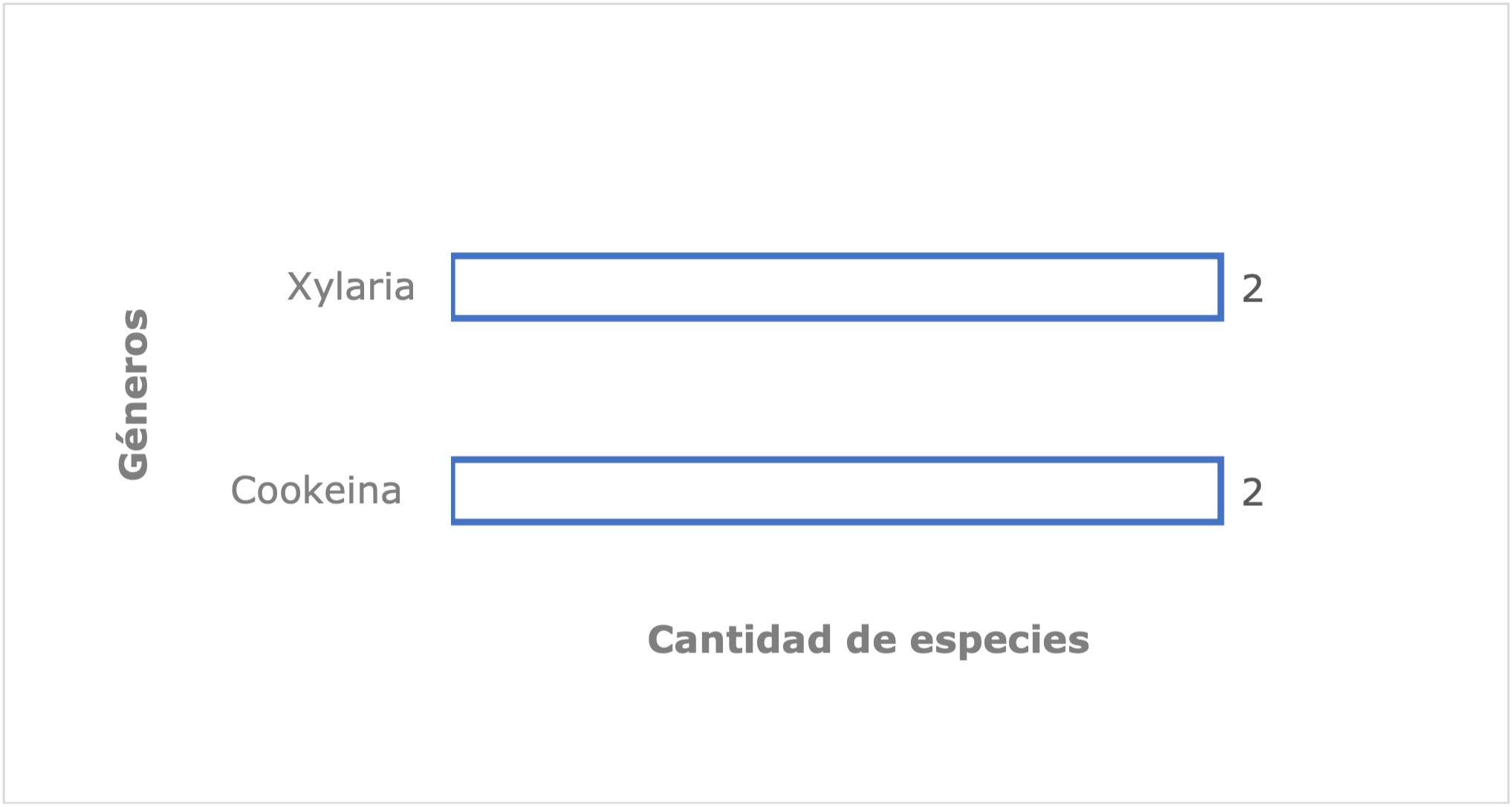Click the Cookeina category label
The height and width of the screenshot is (807, 1512).
(x=316, y=490)
